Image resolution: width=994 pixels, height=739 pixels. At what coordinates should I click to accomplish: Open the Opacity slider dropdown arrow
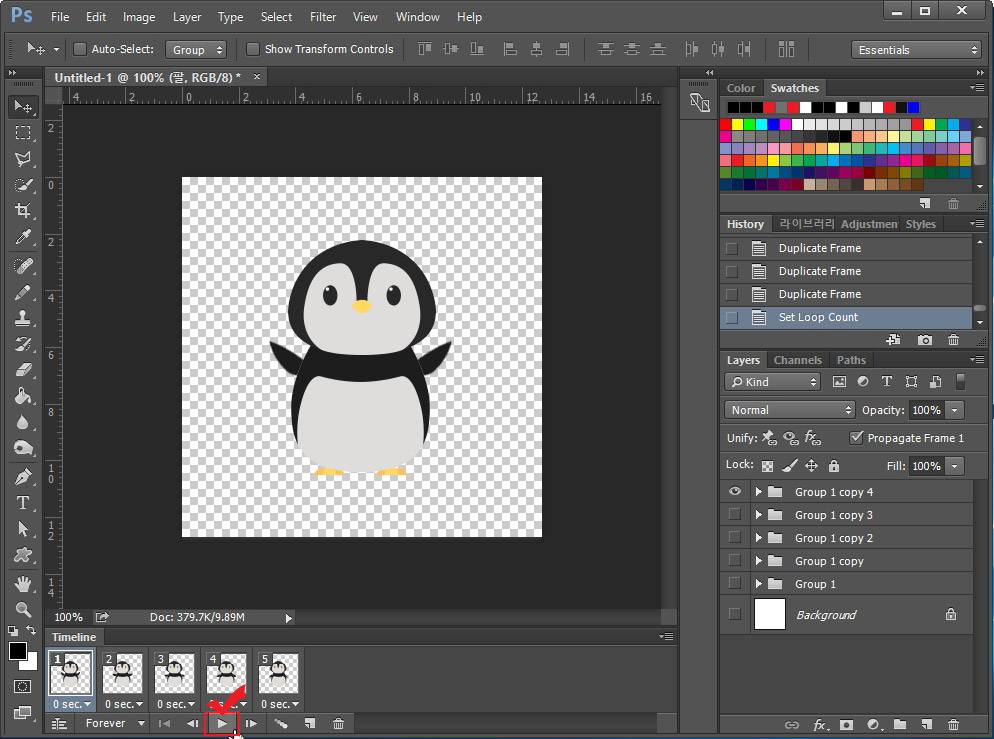point(954,410)
